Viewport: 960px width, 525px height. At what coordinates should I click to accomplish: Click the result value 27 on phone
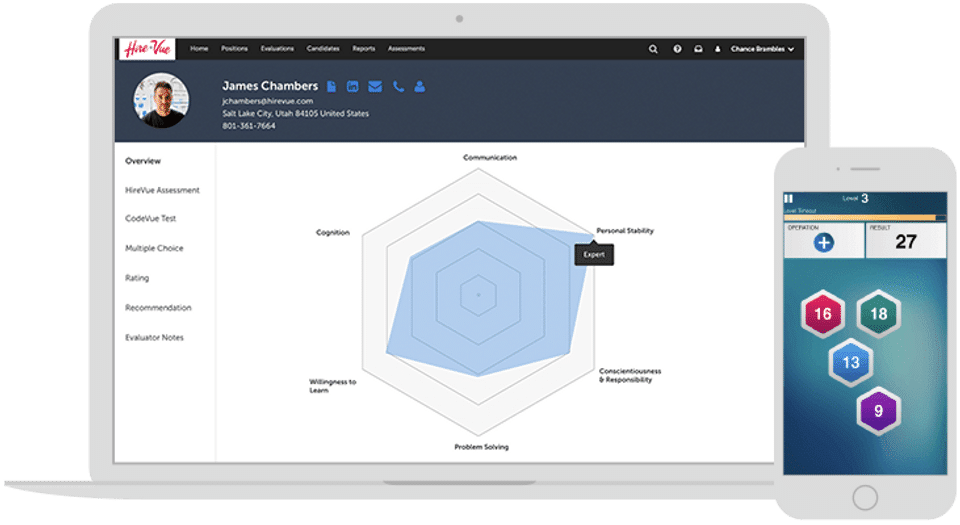(906, 242)
